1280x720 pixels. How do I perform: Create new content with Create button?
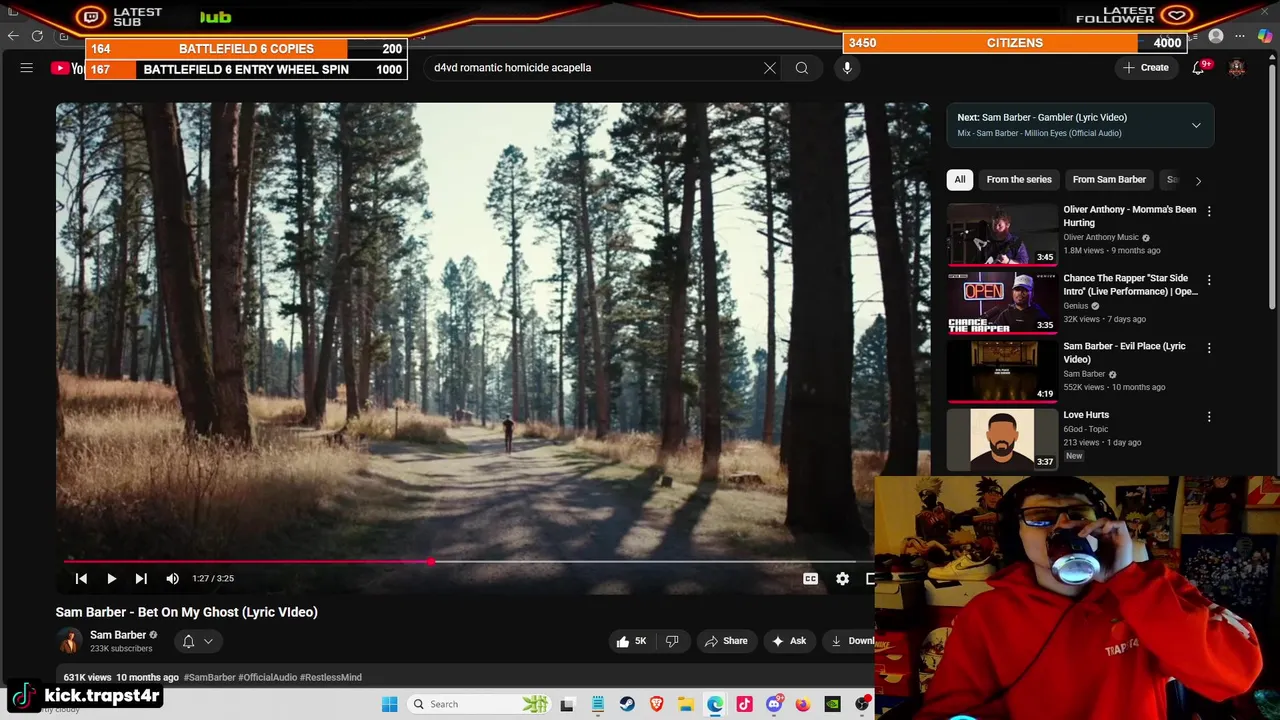click(1146, 68)
